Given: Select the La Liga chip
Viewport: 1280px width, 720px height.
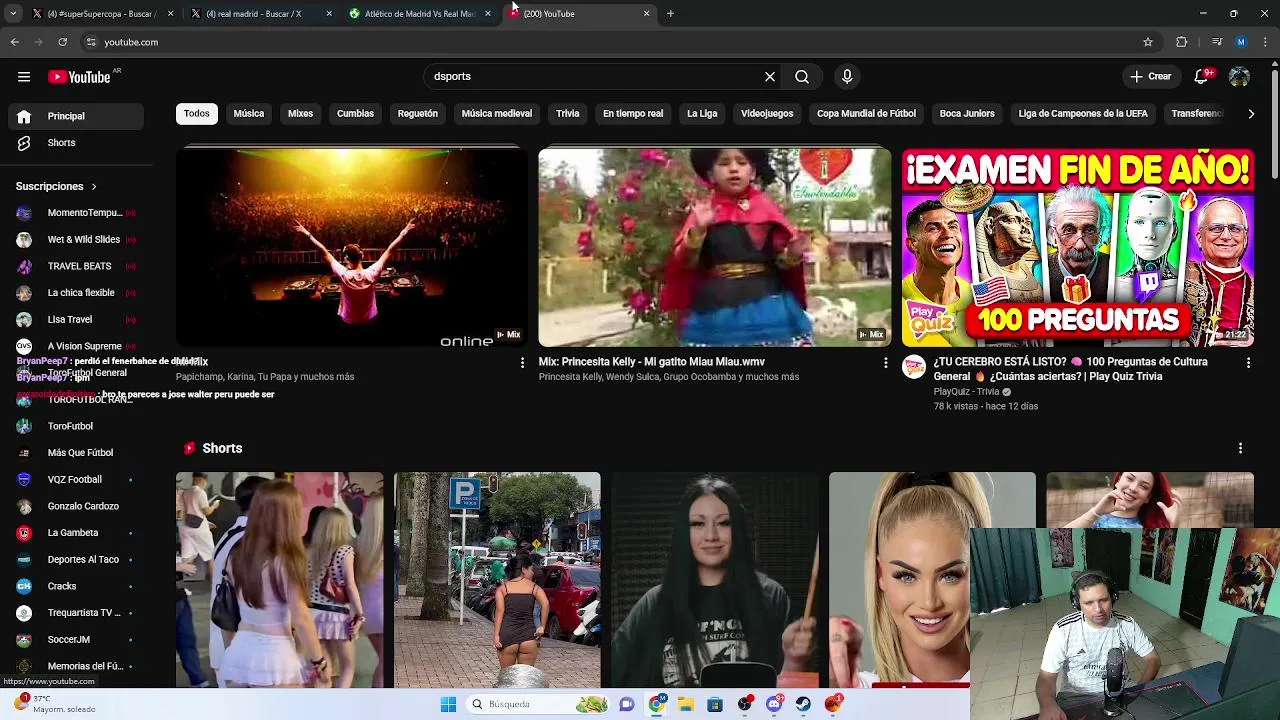Looking at the screenshot, I should 702,114.
